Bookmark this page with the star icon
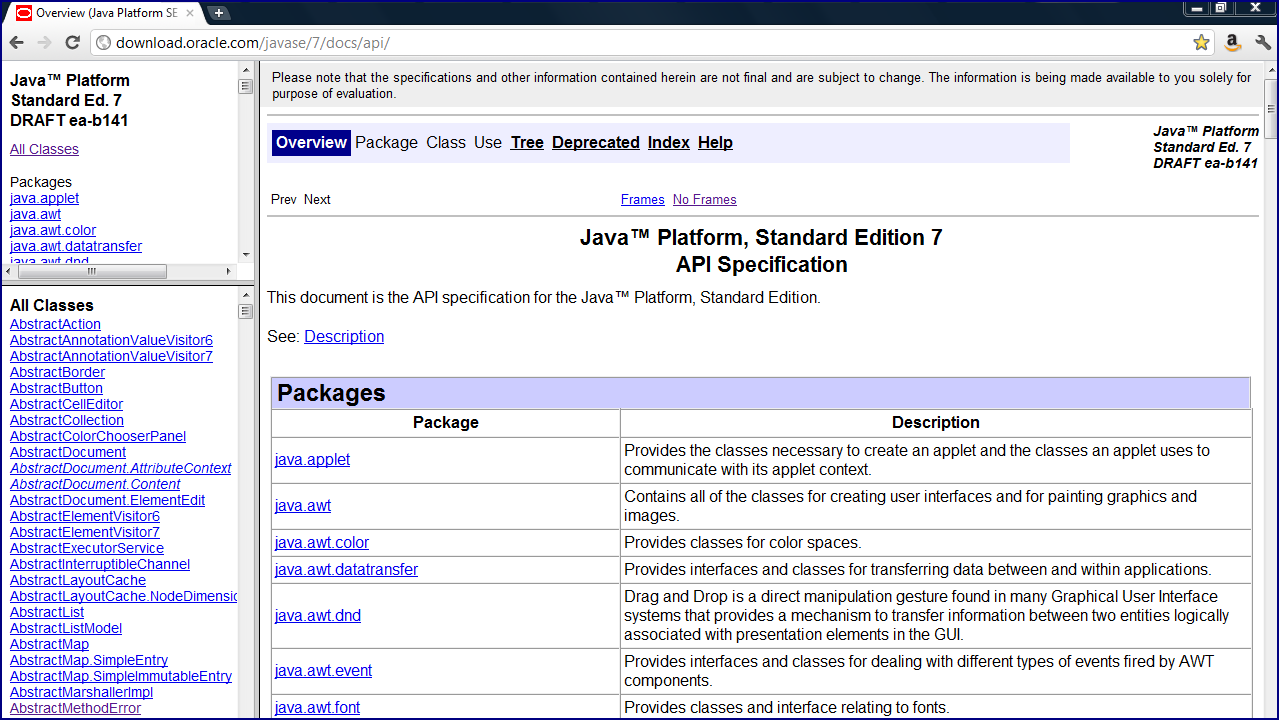 [x=1201, y=43]
